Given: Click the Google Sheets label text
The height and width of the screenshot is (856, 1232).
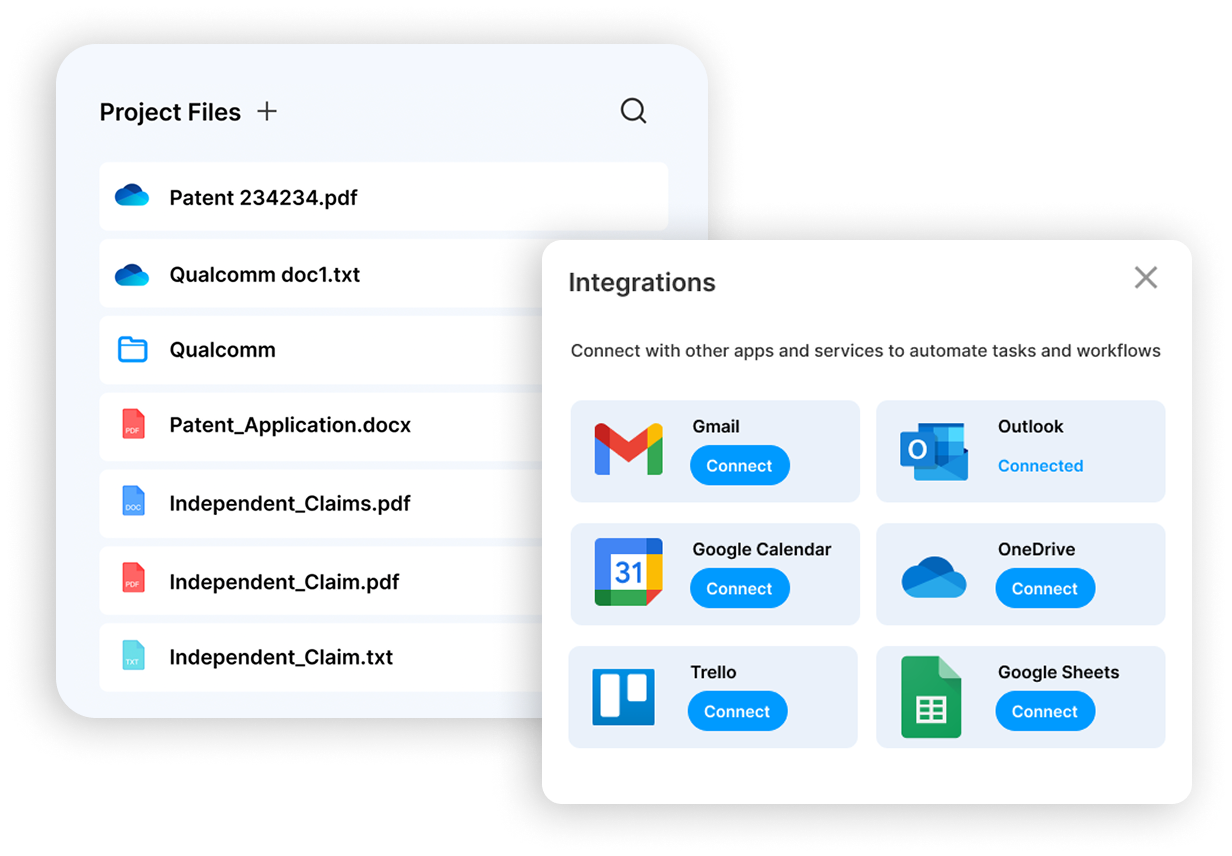Looking at the screenshot, I should click(x=1059, y=672).
